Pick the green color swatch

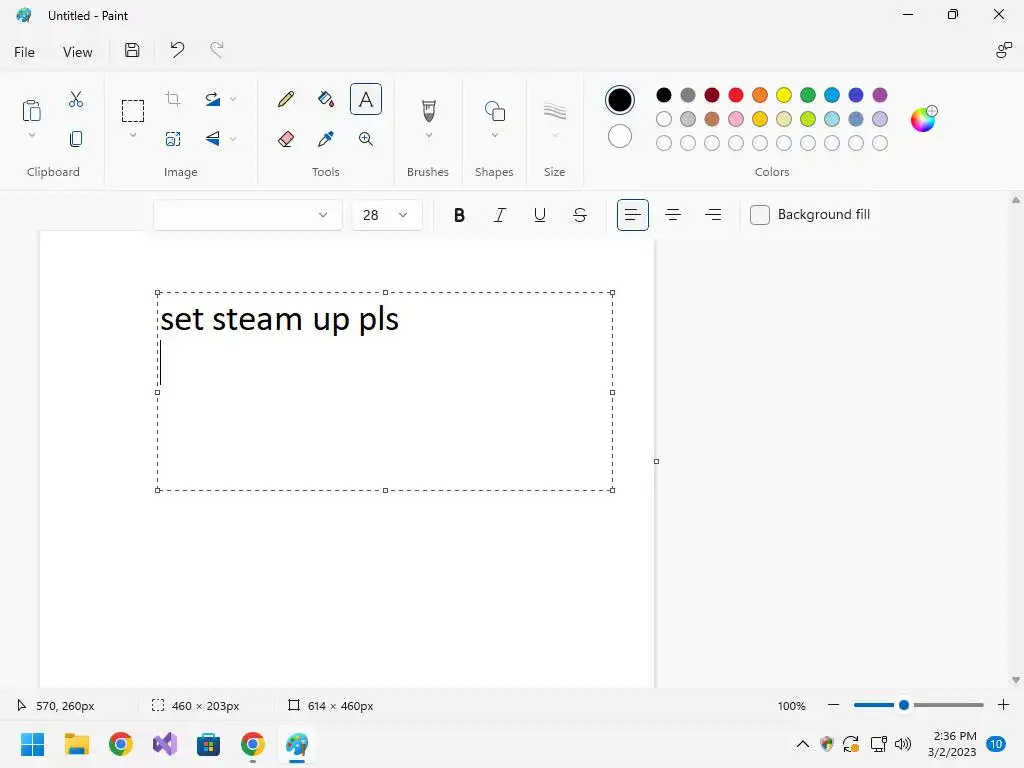point(808,95)
